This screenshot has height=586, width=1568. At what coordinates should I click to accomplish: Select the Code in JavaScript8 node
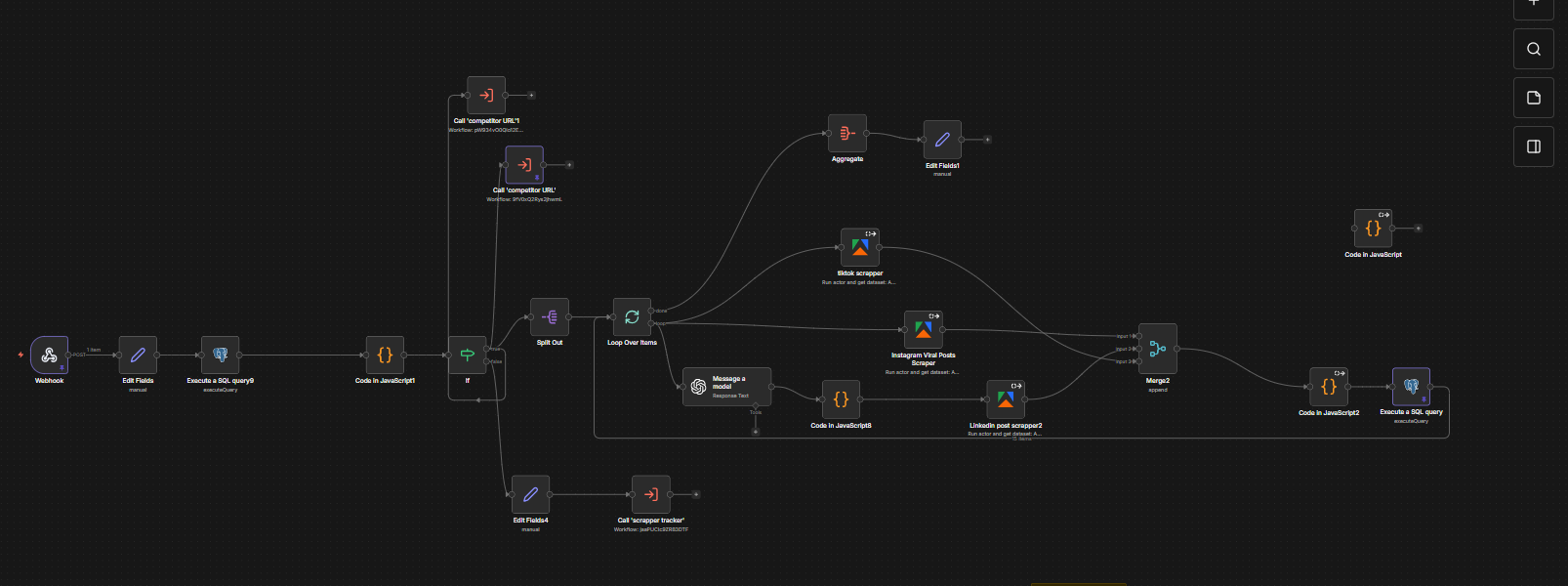[x=841, y=399]
